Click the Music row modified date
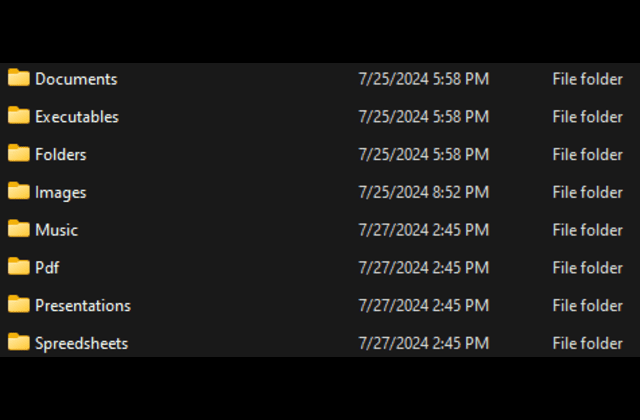This screenshot has width=640, height=420. 424,230
